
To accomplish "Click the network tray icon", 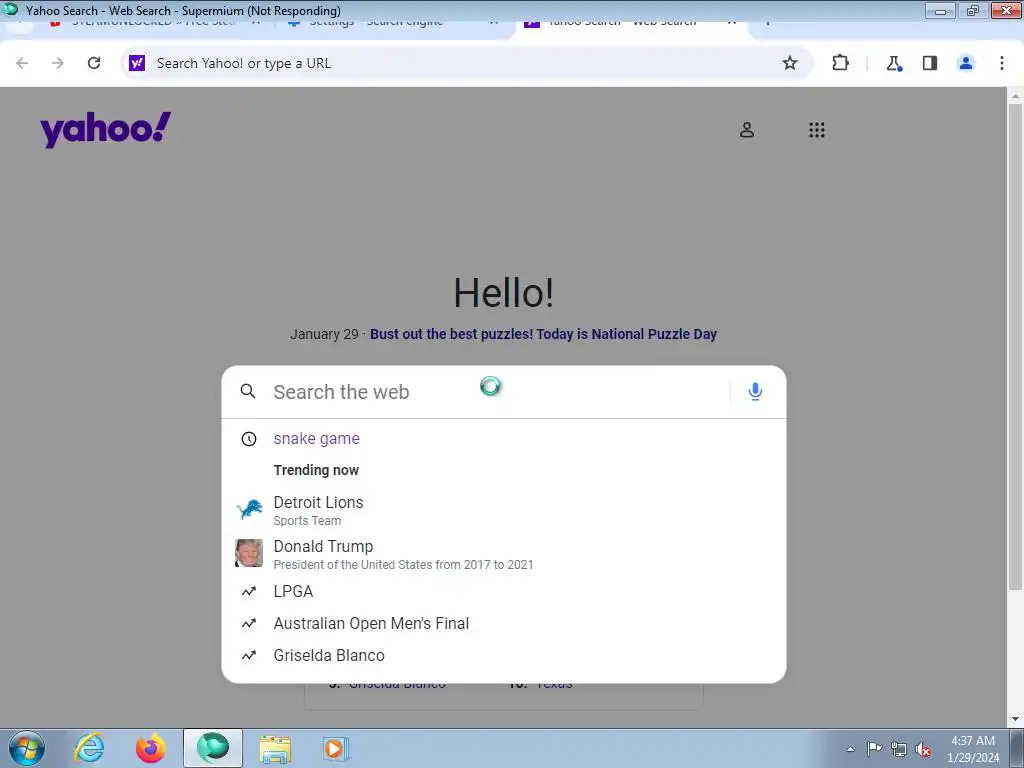I will (x=899, y=750).
